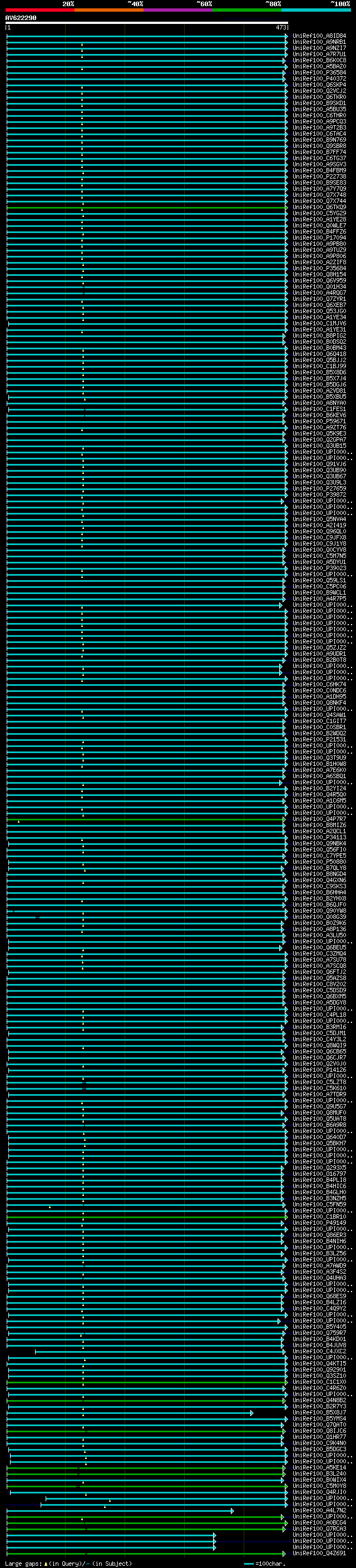Click the short alignment bar of UniRef100_B5X8J7
Image resolution: width=356 pixels, height=1568 pixels.
130,1413
